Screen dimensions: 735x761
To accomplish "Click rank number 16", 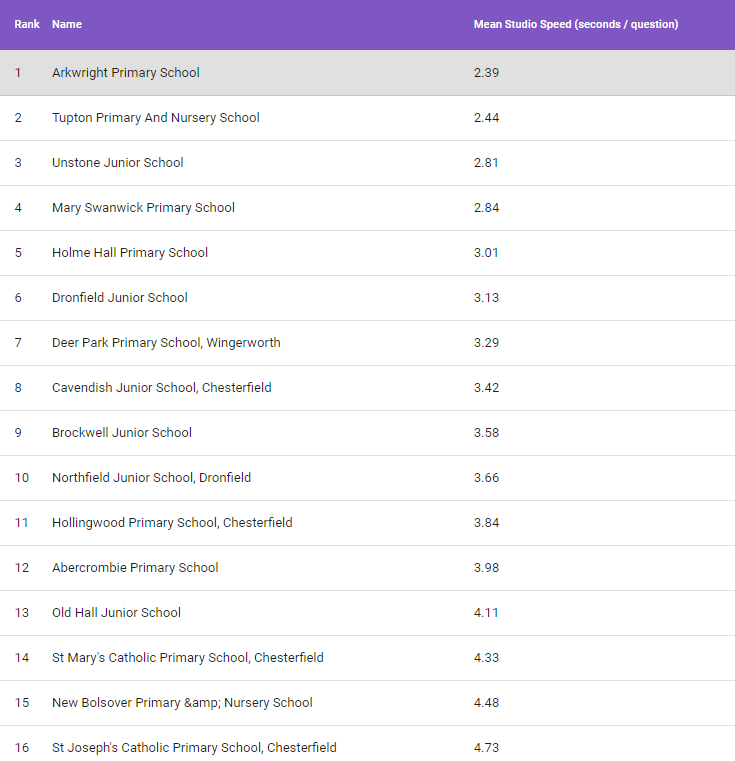I will [22, 748].
